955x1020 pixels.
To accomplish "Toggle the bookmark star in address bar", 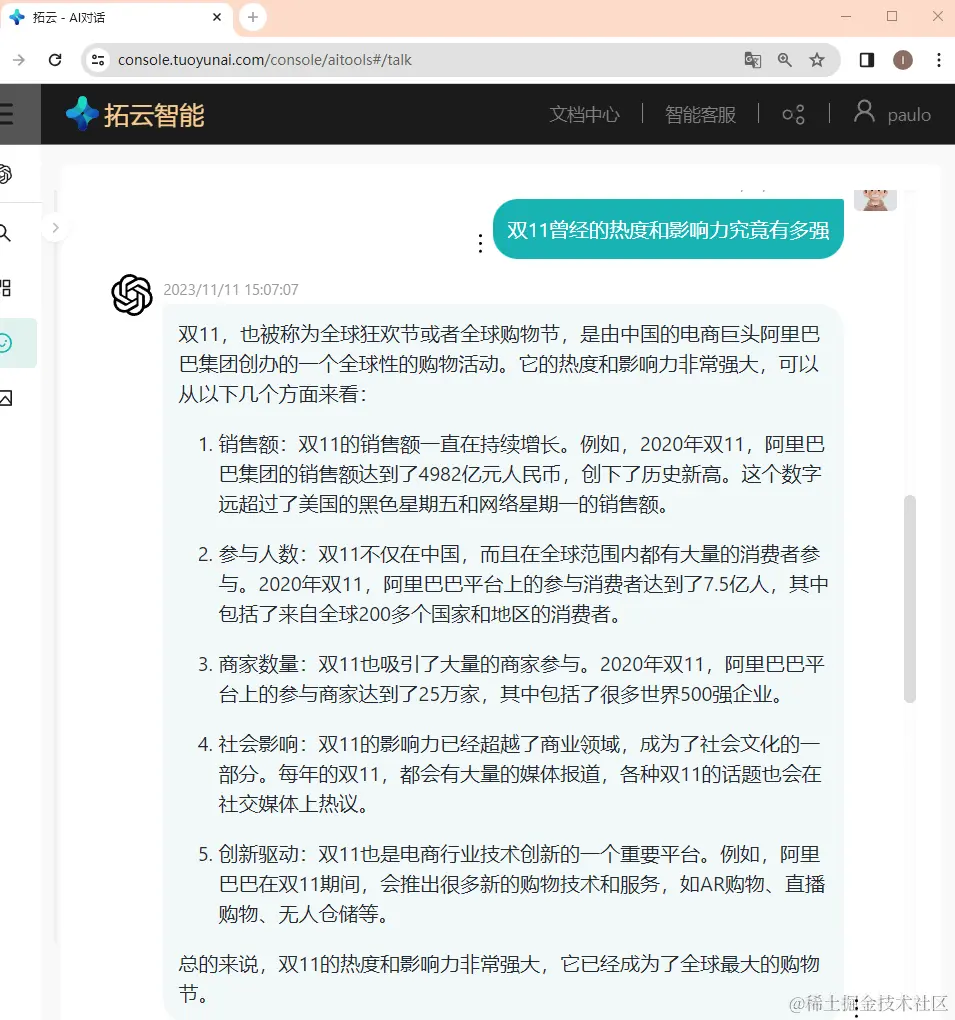I will [817, 60].
